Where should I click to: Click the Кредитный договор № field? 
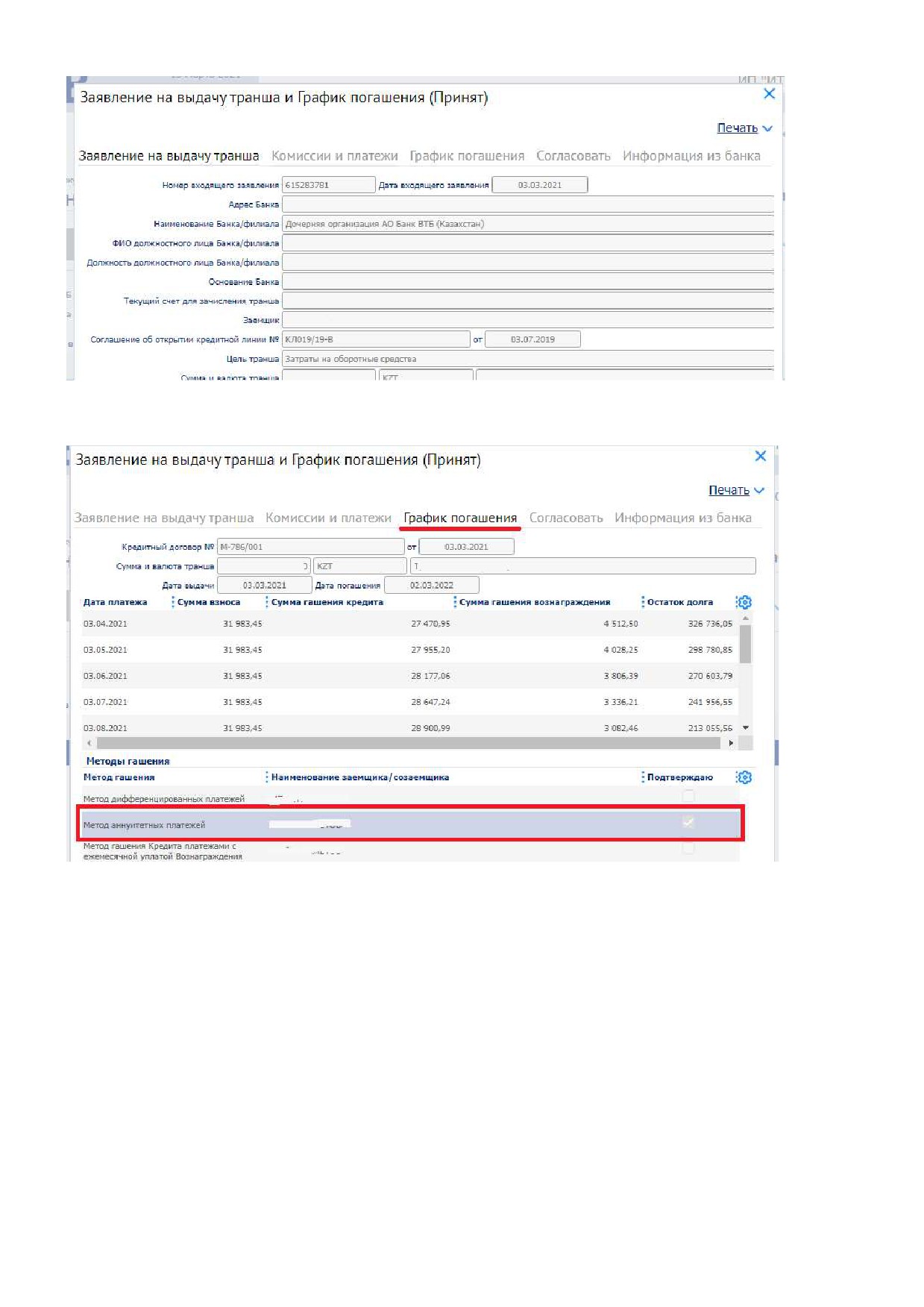[x=310, y=547]
